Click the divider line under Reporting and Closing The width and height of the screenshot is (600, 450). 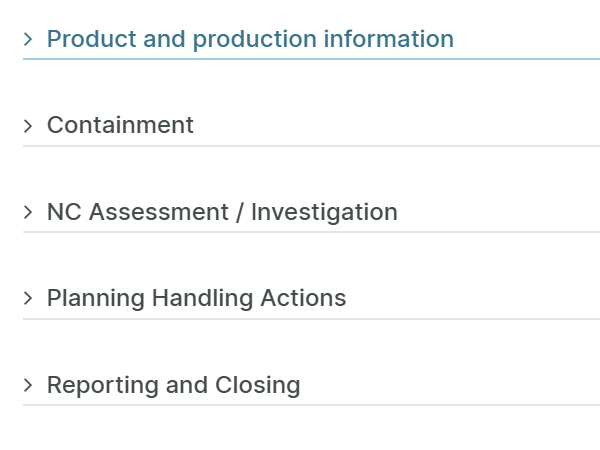click(311, 405)
